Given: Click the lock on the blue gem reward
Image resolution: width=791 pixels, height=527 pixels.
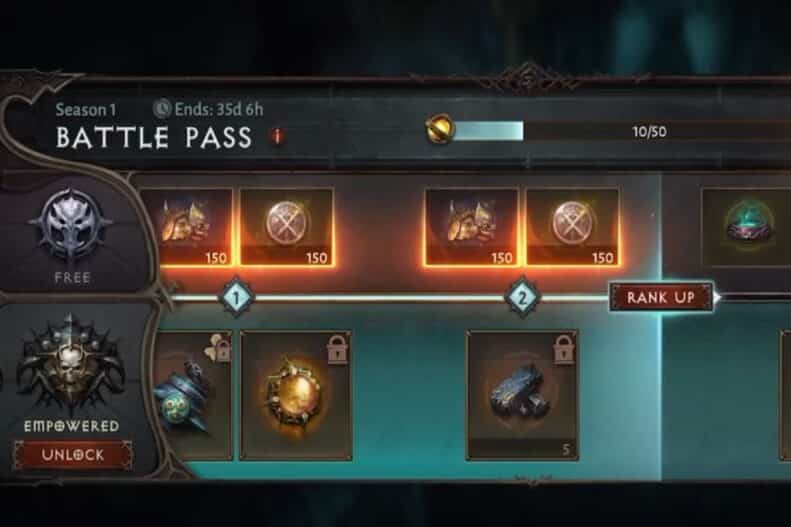Looking at the screenshot, I should click(x=220, y=347).
